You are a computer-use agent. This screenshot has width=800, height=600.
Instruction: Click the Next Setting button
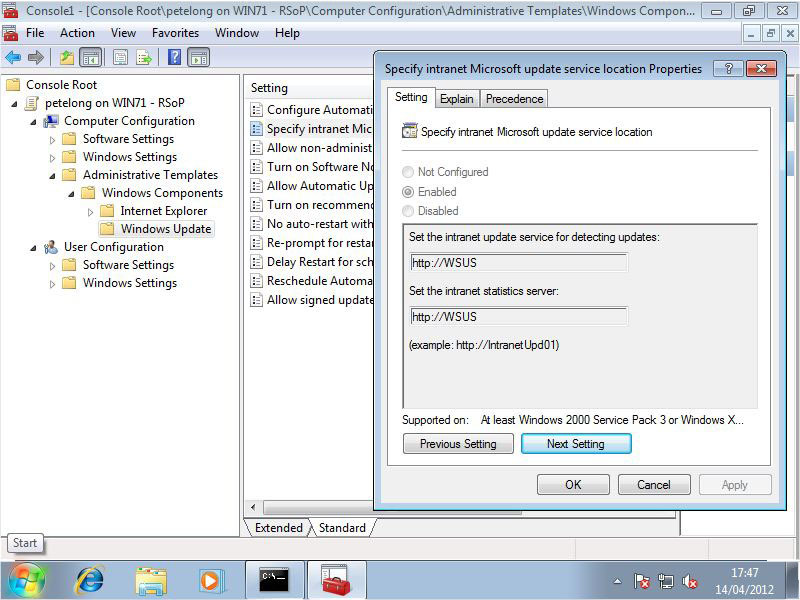[576, 444]
